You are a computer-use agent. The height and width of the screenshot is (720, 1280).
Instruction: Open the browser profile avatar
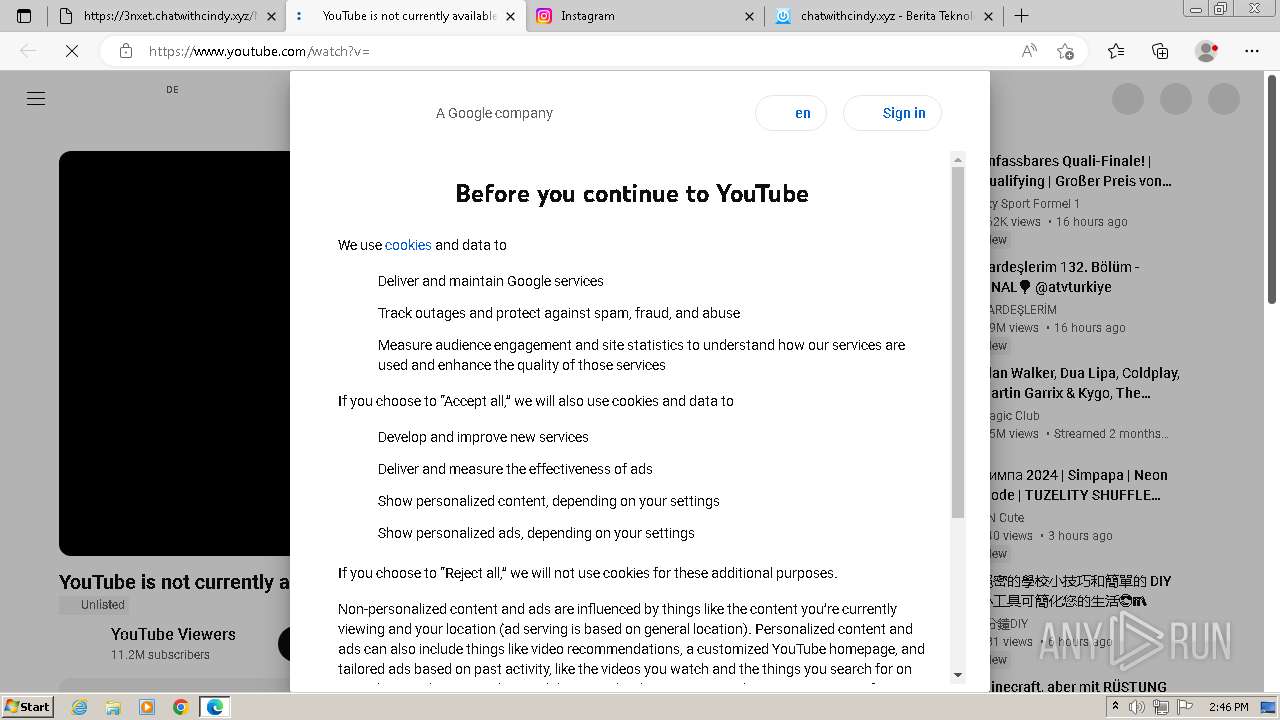(x=1207, y=51)
